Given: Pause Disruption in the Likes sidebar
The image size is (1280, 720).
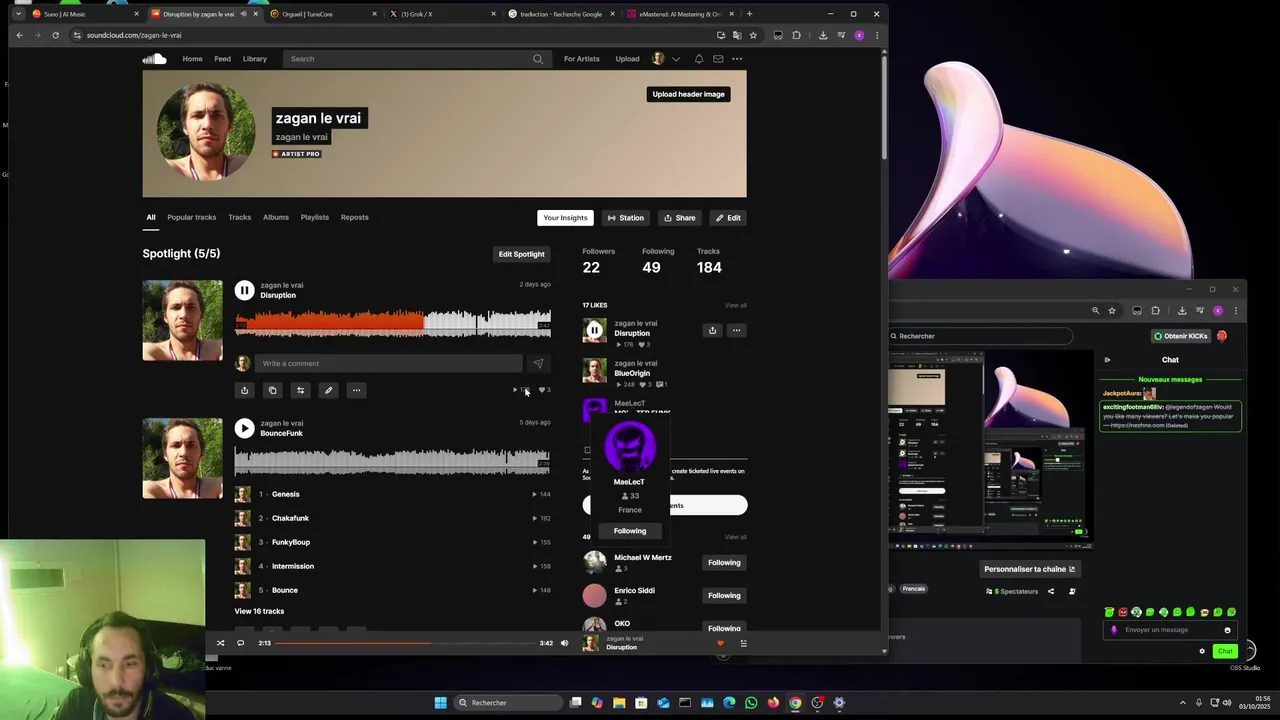Looking at the screenshot, I should (x=594, y=330).
